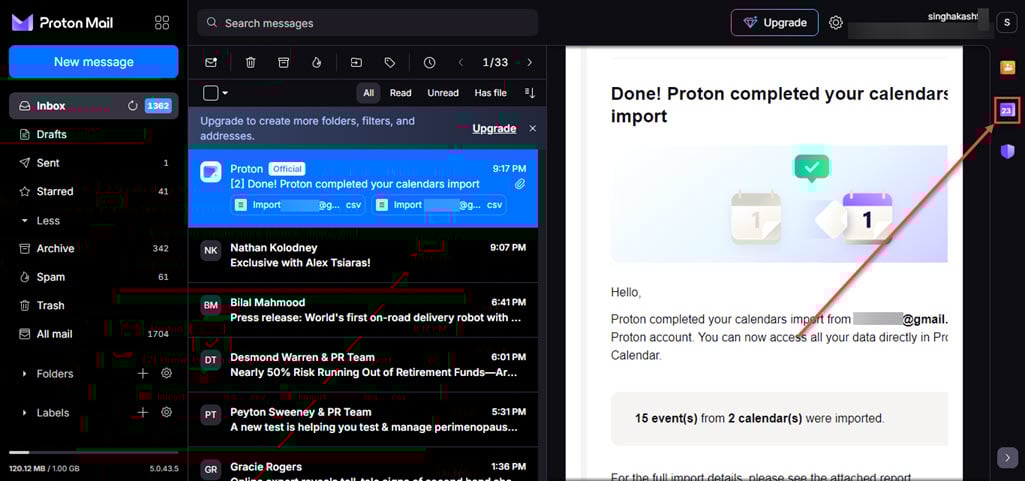Image resolution: width=1025 pixels, height=481 pixels.
Task: Add a new folder plus icon
Action: point(143,374)
